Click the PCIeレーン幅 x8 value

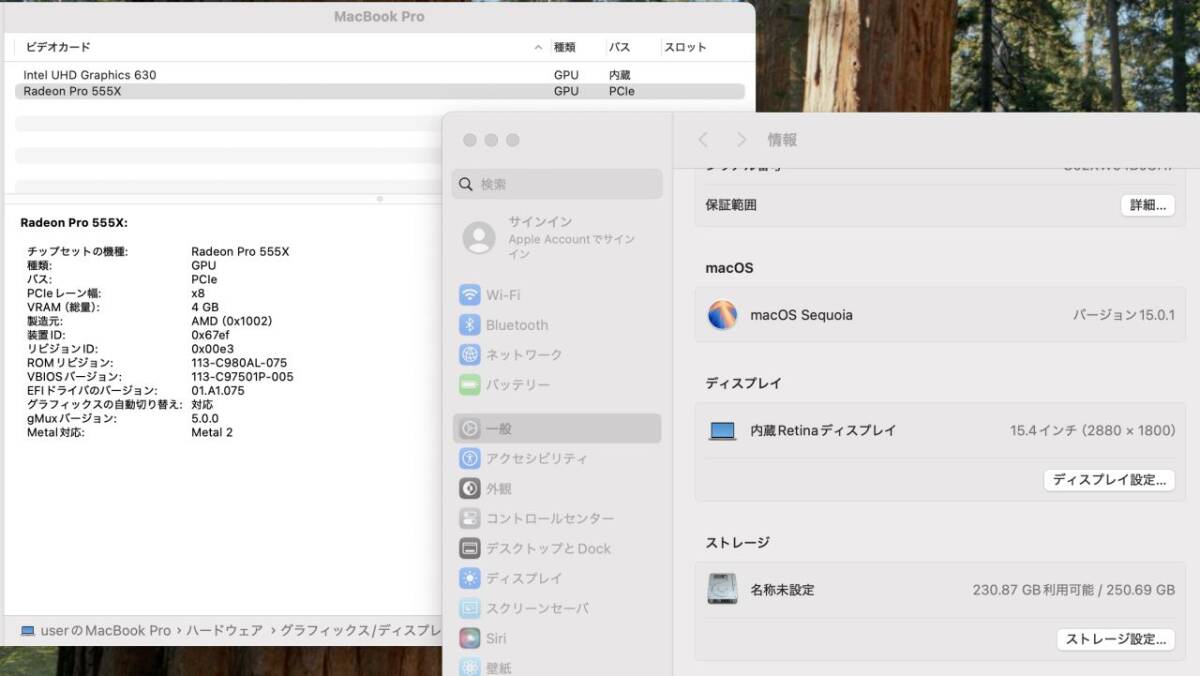(x=198, y=293)
